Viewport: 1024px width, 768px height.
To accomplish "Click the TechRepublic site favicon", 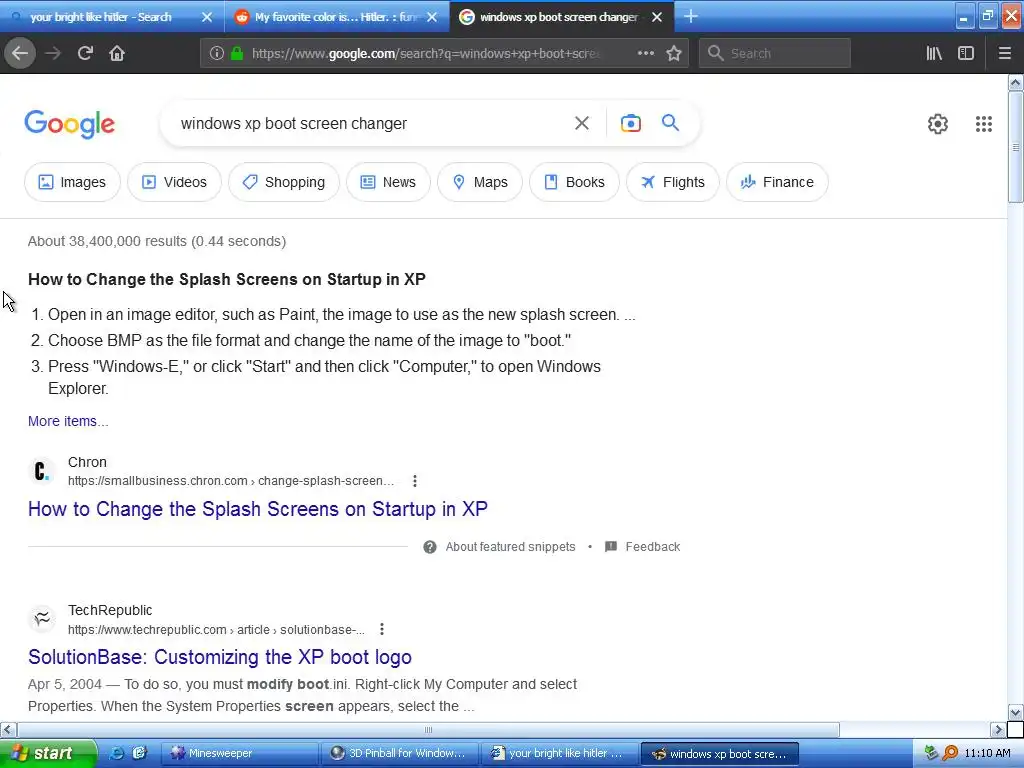I will (x=42, y=618).
